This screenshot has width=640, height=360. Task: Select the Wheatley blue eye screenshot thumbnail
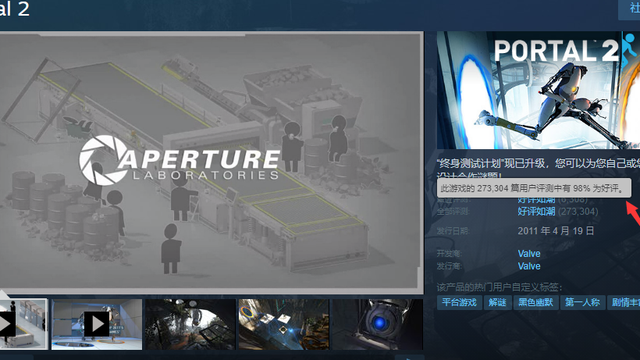point(377,324)
